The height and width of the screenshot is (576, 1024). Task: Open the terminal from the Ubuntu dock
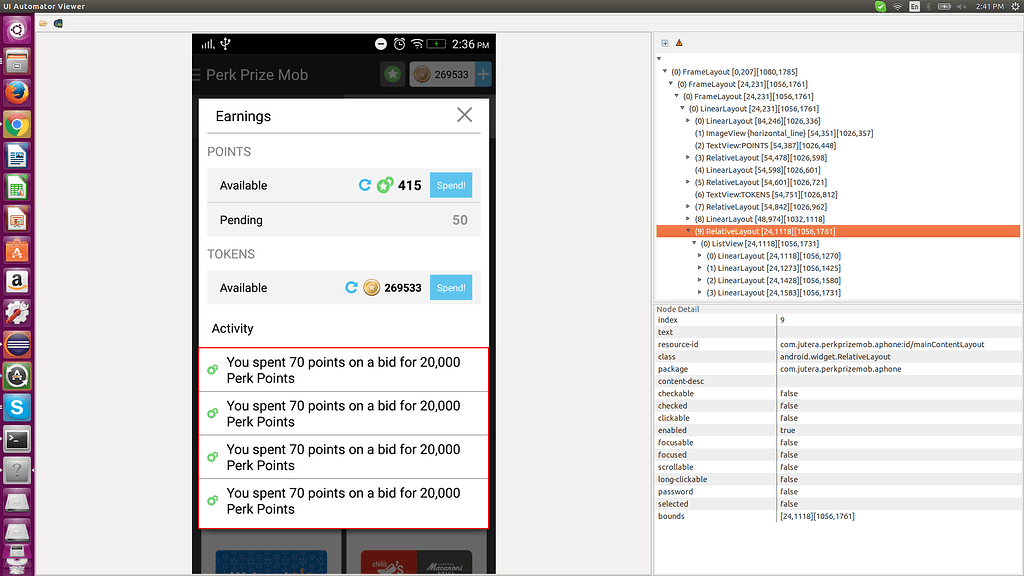[x=15, y=438]
